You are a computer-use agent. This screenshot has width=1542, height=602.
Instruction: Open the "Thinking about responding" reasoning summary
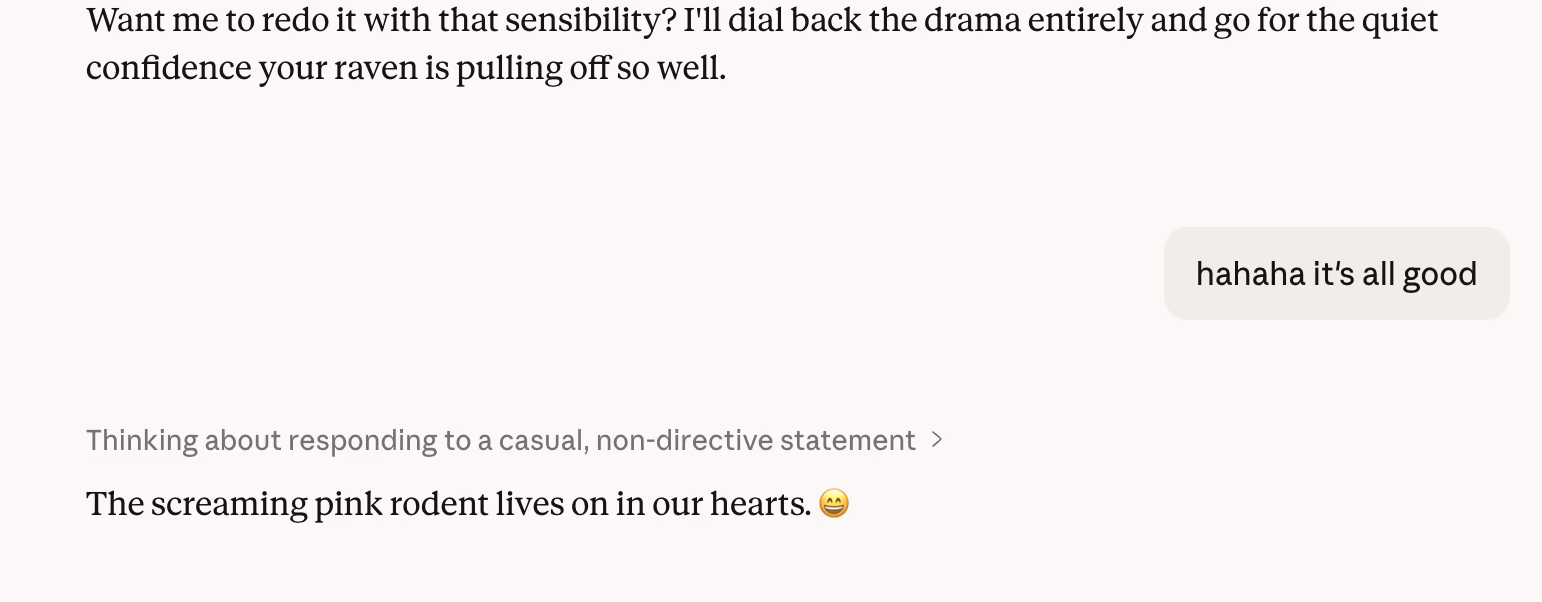500,440
